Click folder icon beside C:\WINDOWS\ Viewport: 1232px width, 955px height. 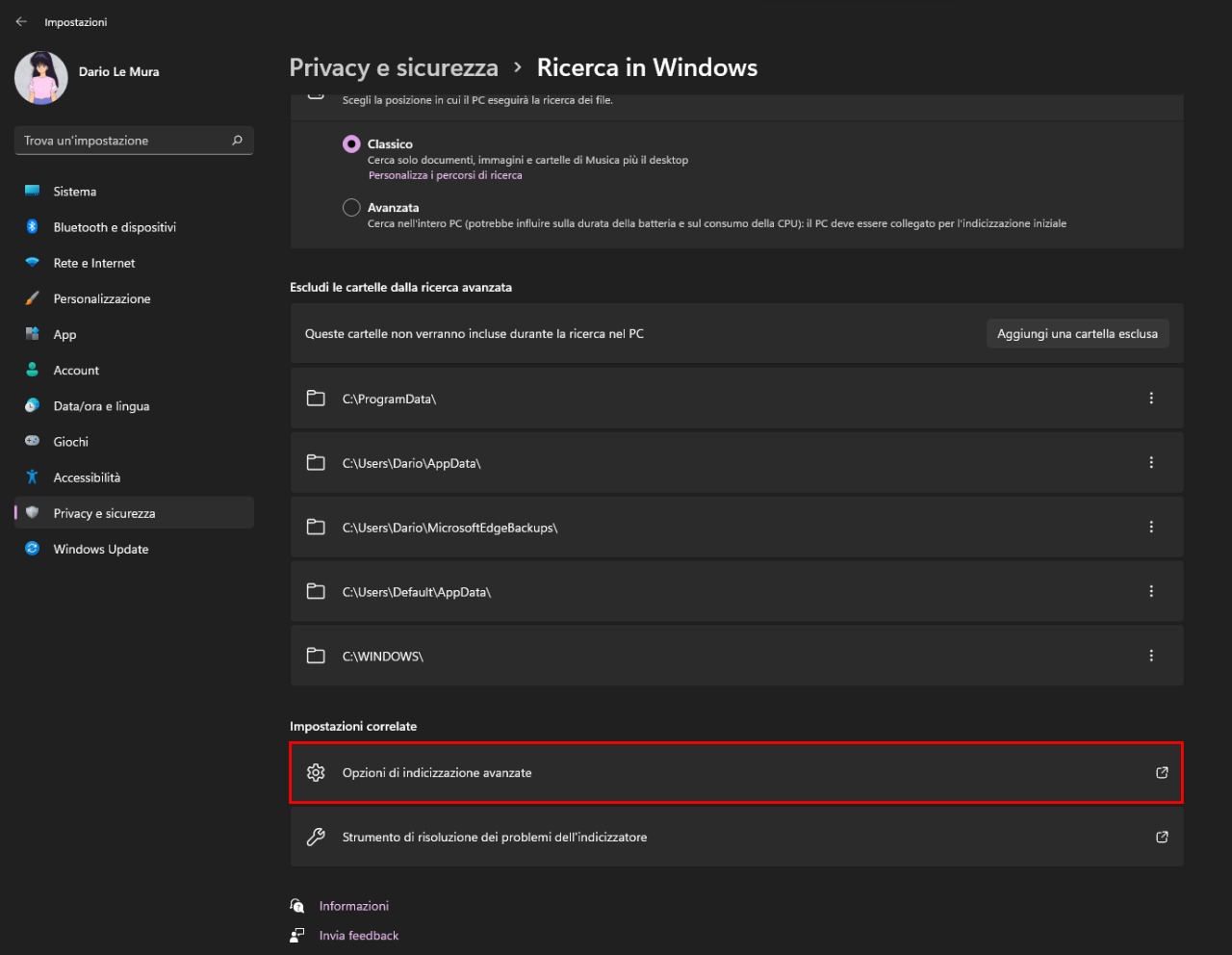316,656
